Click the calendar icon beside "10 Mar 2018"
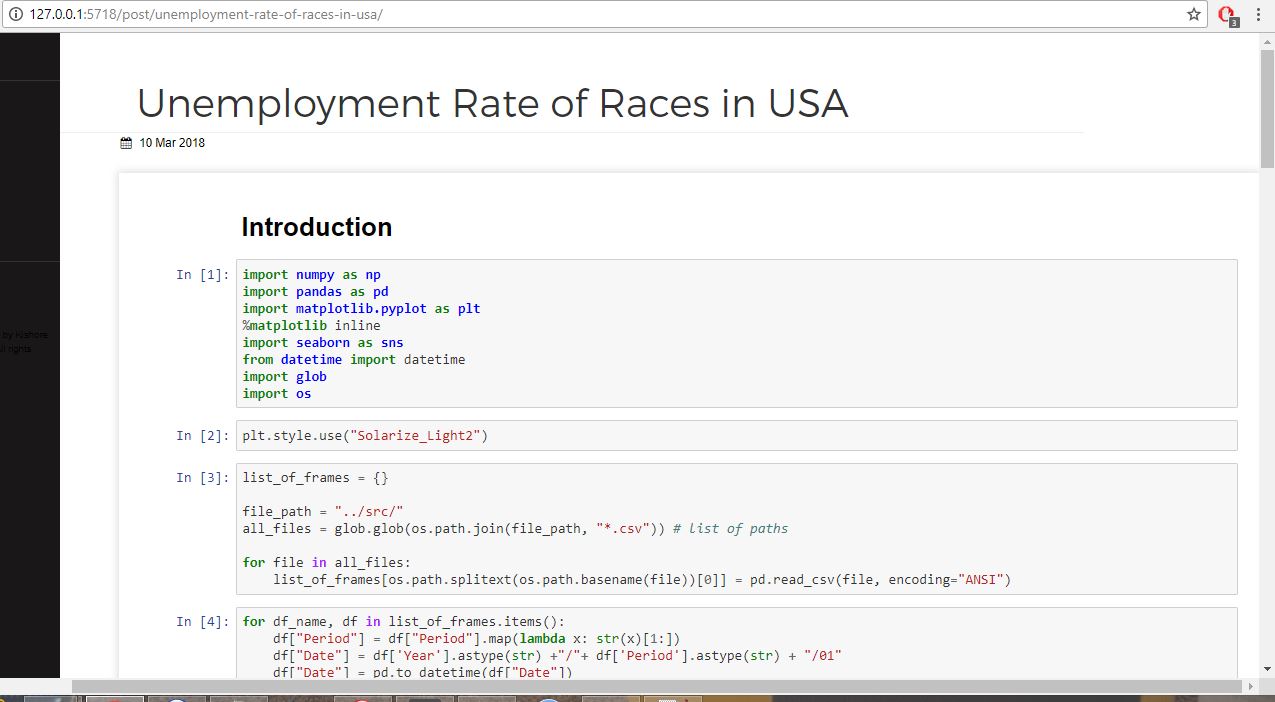Viewport: 1275px width, 702px height. tap(124, 142)
